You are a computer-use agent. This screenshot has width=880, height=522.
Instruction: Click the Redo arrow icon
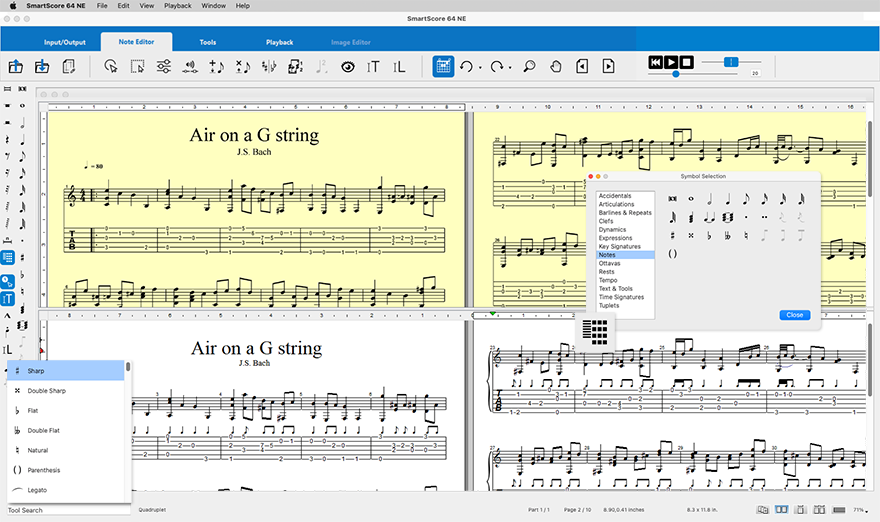pyautogui.click(x=496, y=67)
